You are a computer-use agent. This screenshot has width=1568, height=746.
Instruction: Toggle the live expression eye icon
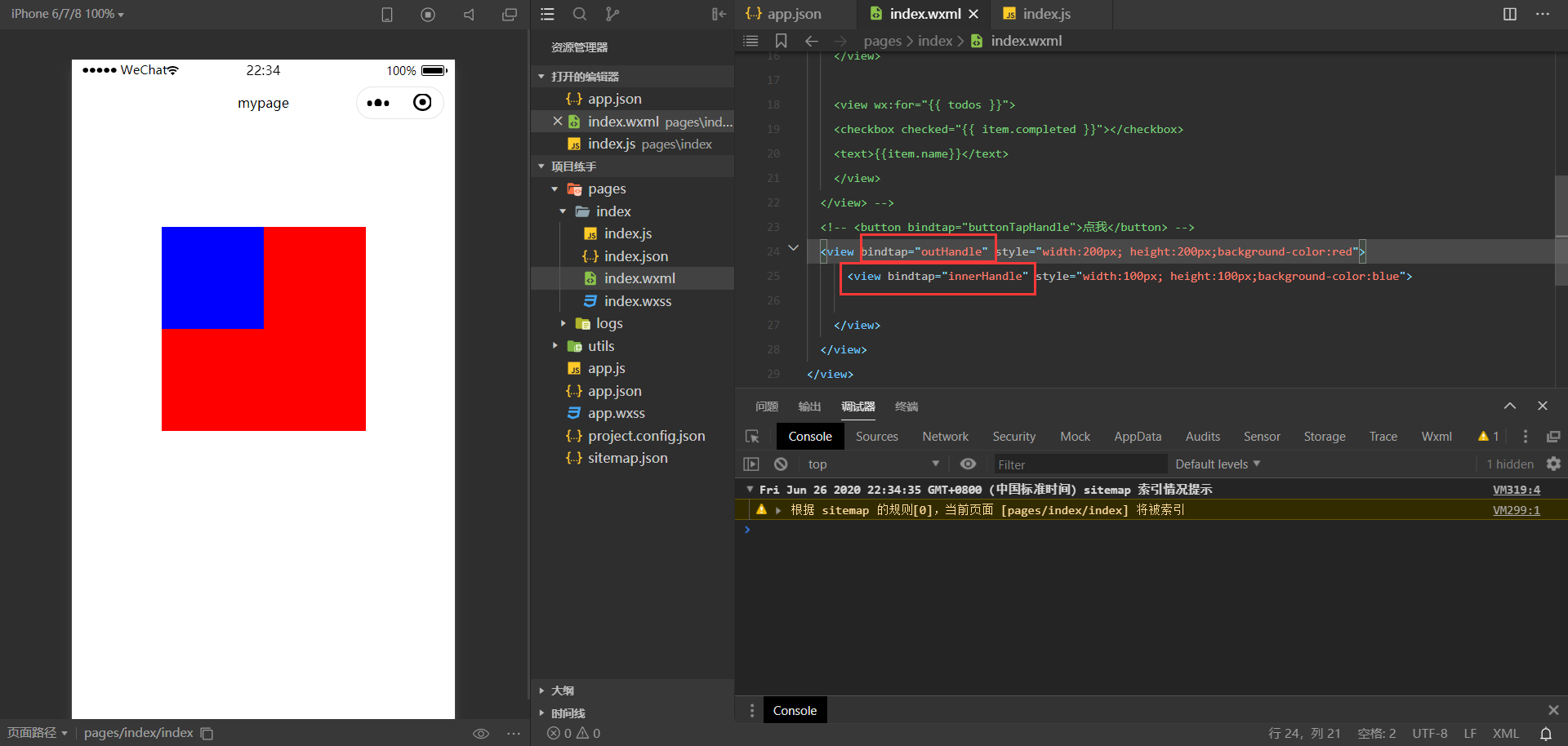[x=968, y=464]
